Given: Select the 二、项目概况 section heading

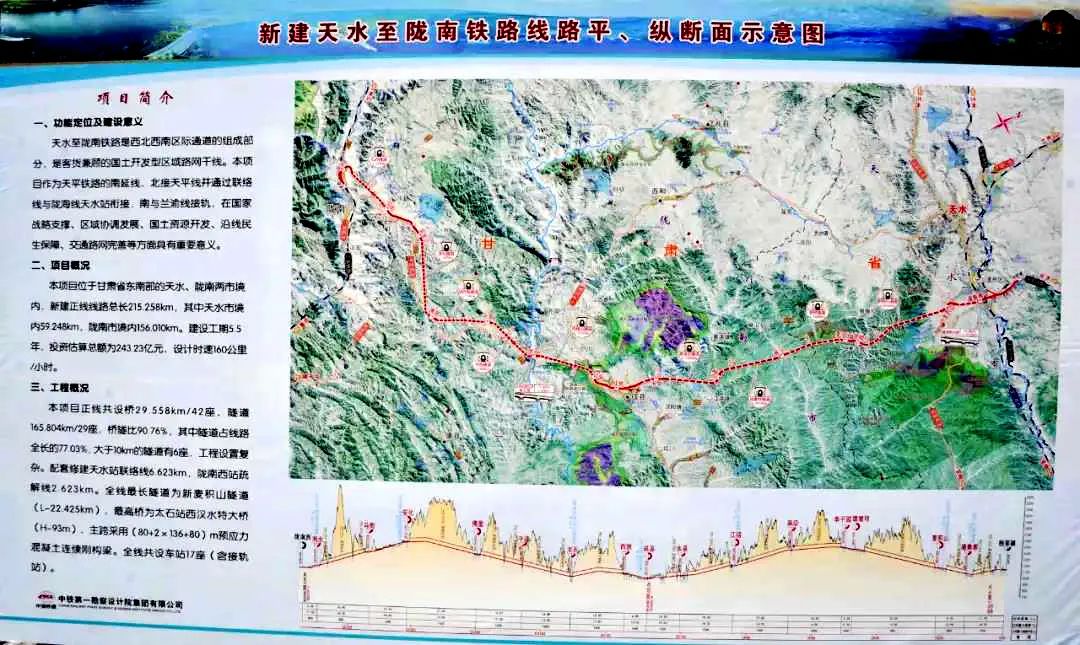Looking at the screenshot, I should point(62,266).
